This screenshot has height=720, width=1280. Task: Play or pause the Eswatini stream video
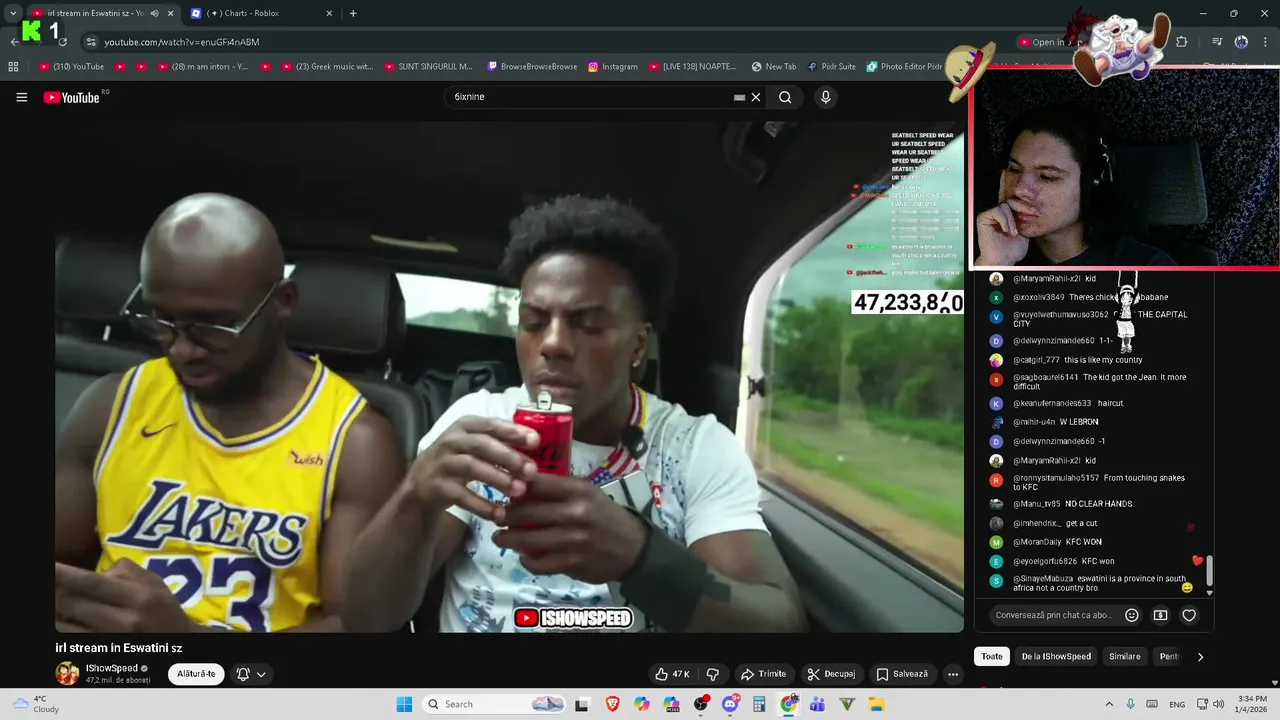tap(509, 377)
